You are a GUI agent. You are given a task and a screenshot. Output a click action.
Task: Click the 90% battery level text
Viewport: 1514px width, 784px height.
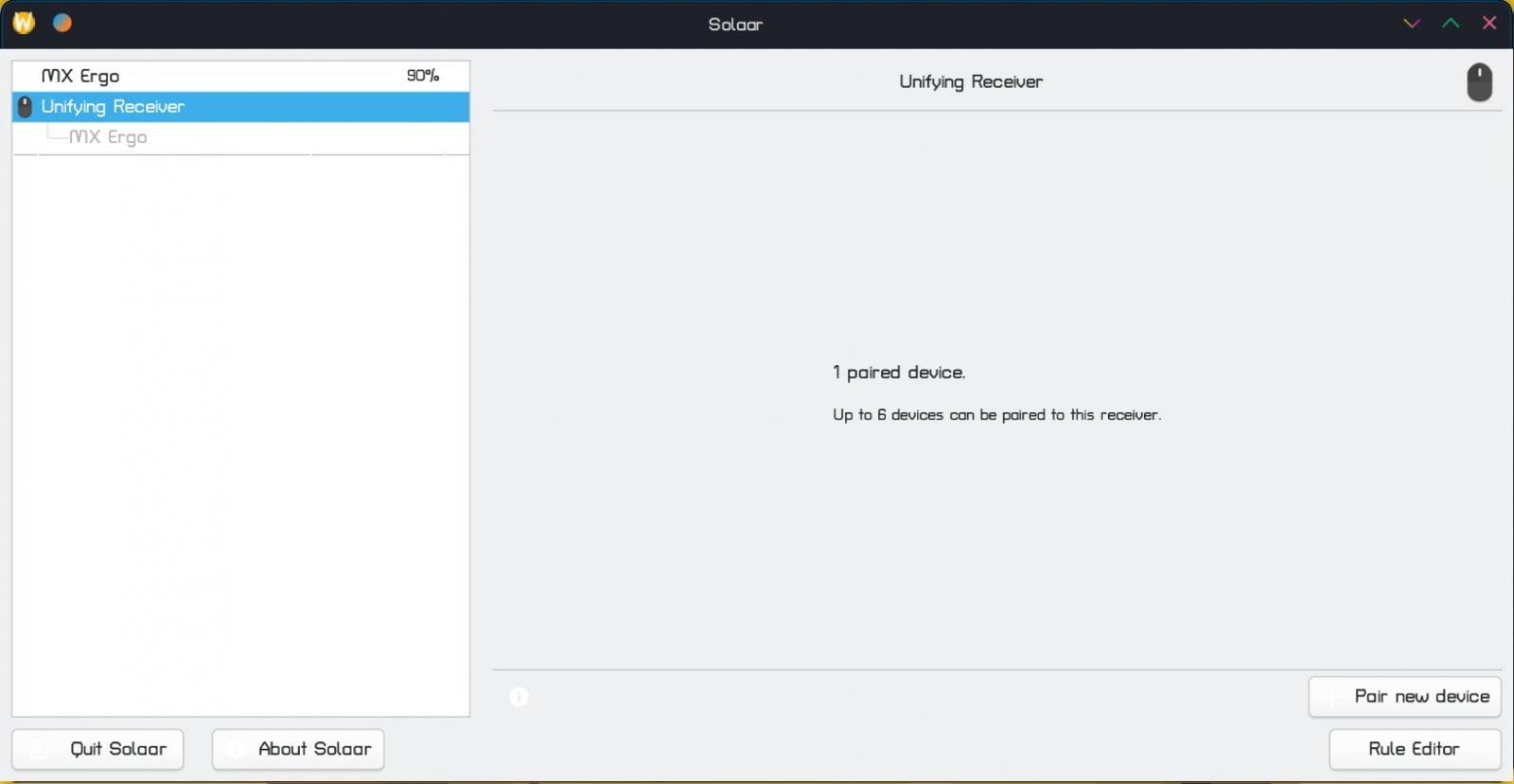(x=423, y=76)
